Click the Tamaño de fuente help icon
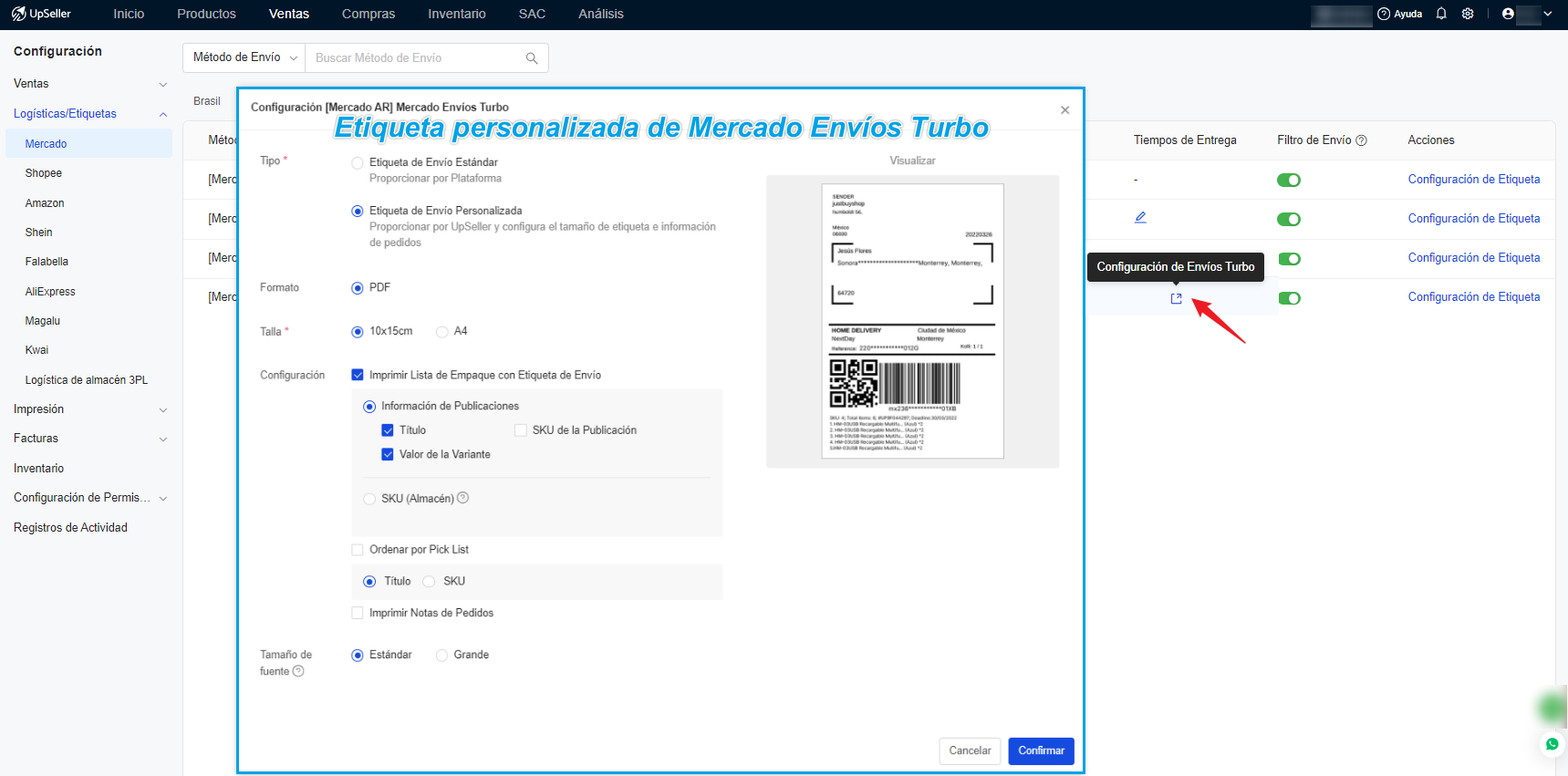This screenshot has width=1568, height=776. click(298, 671)
